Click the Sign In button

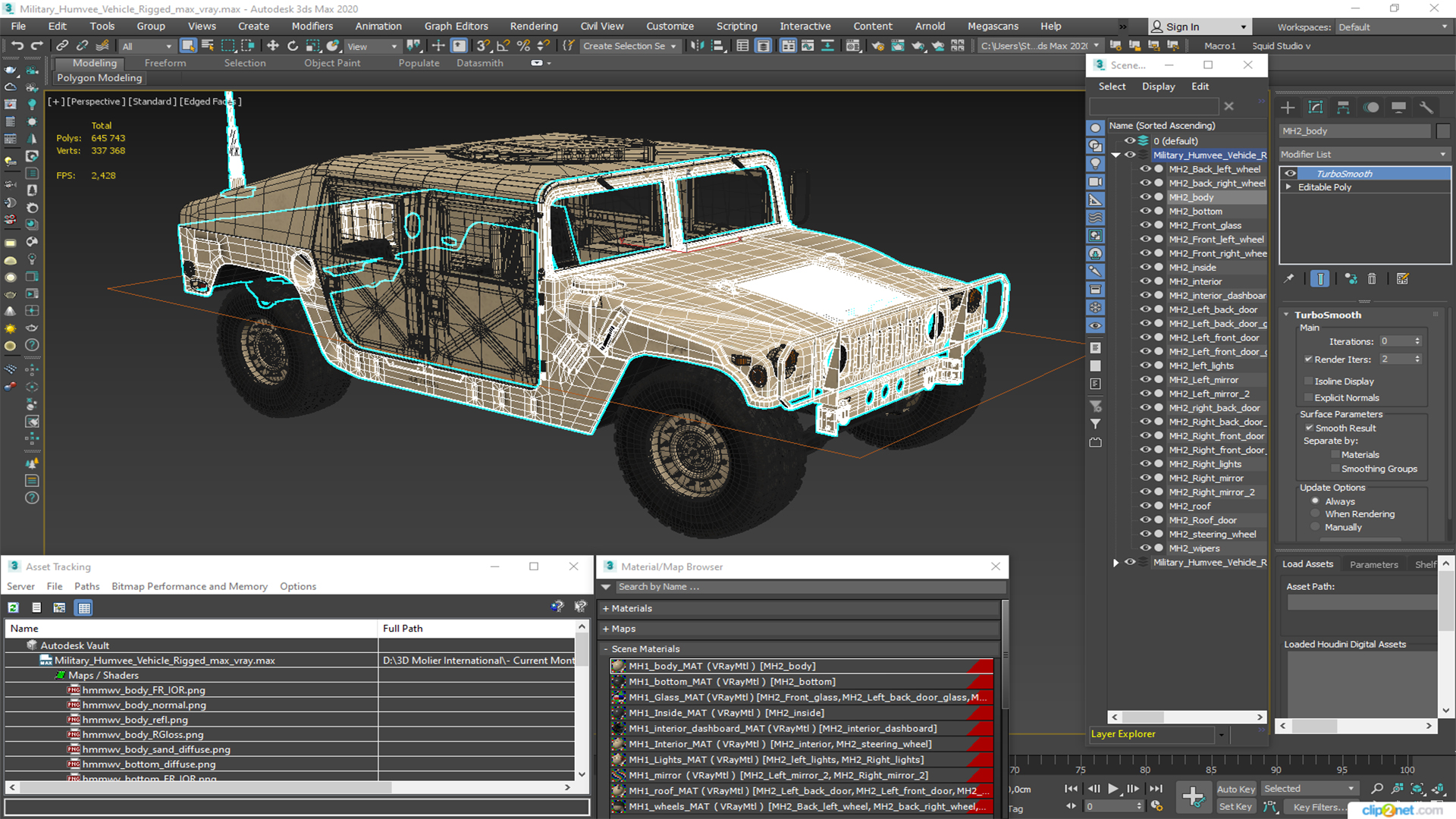click(x=1200, y=27)
